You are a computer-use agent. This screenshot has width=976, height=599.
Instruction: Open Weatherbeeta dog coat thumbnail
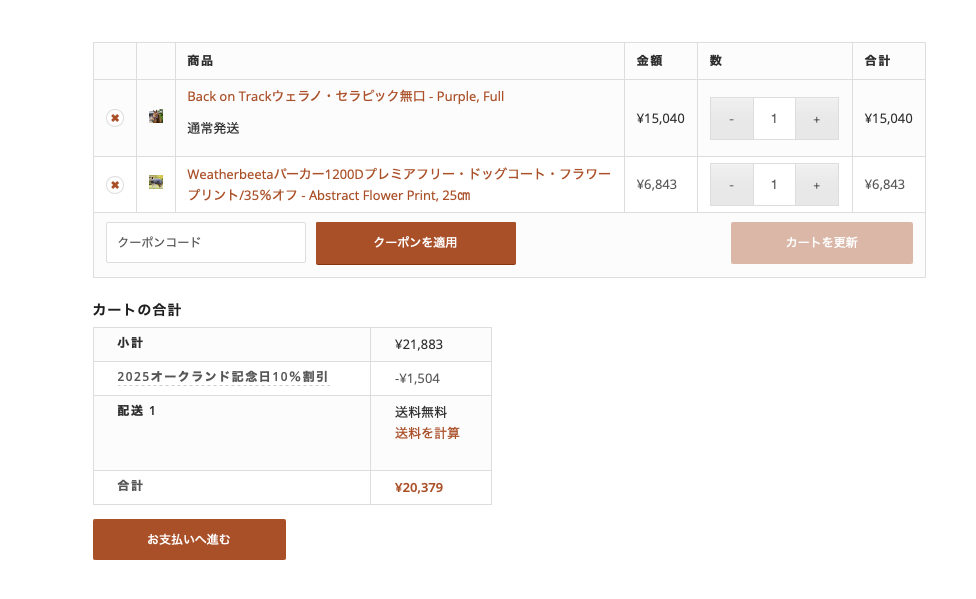[x=156, y=183]
